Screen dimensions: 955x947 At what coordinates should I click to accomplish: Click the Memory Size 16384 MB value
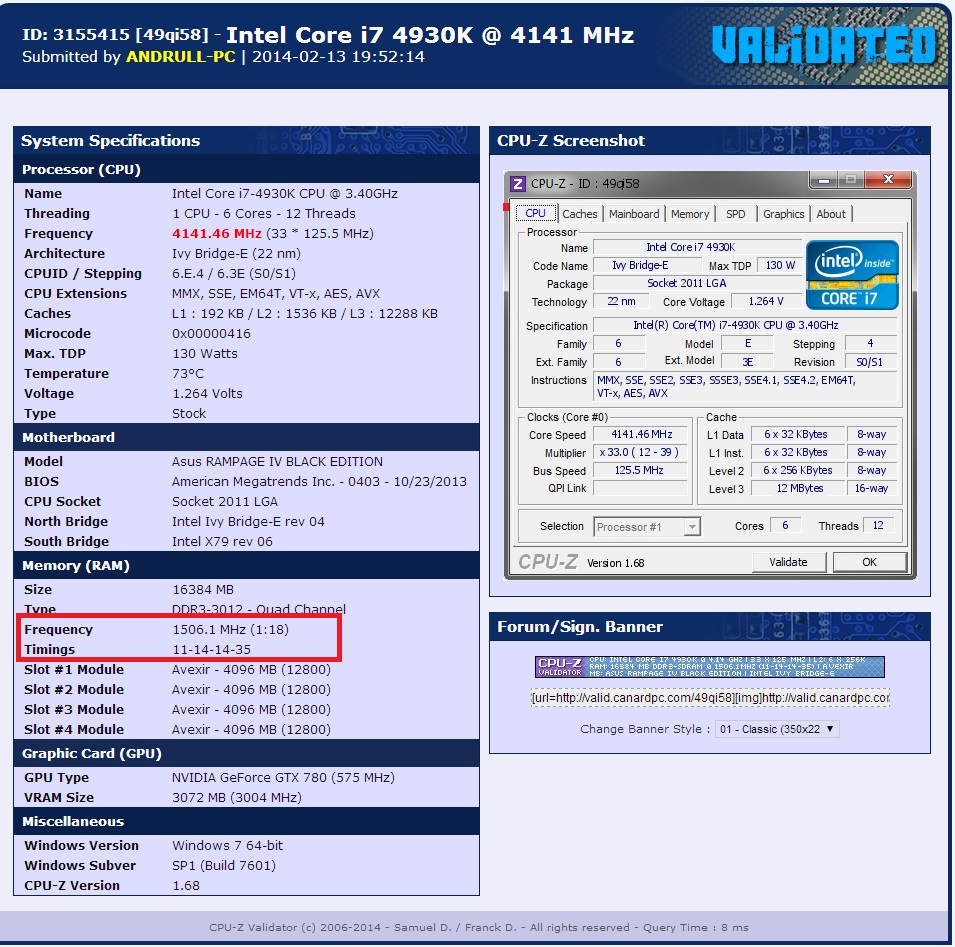click(x=203, y=590)
